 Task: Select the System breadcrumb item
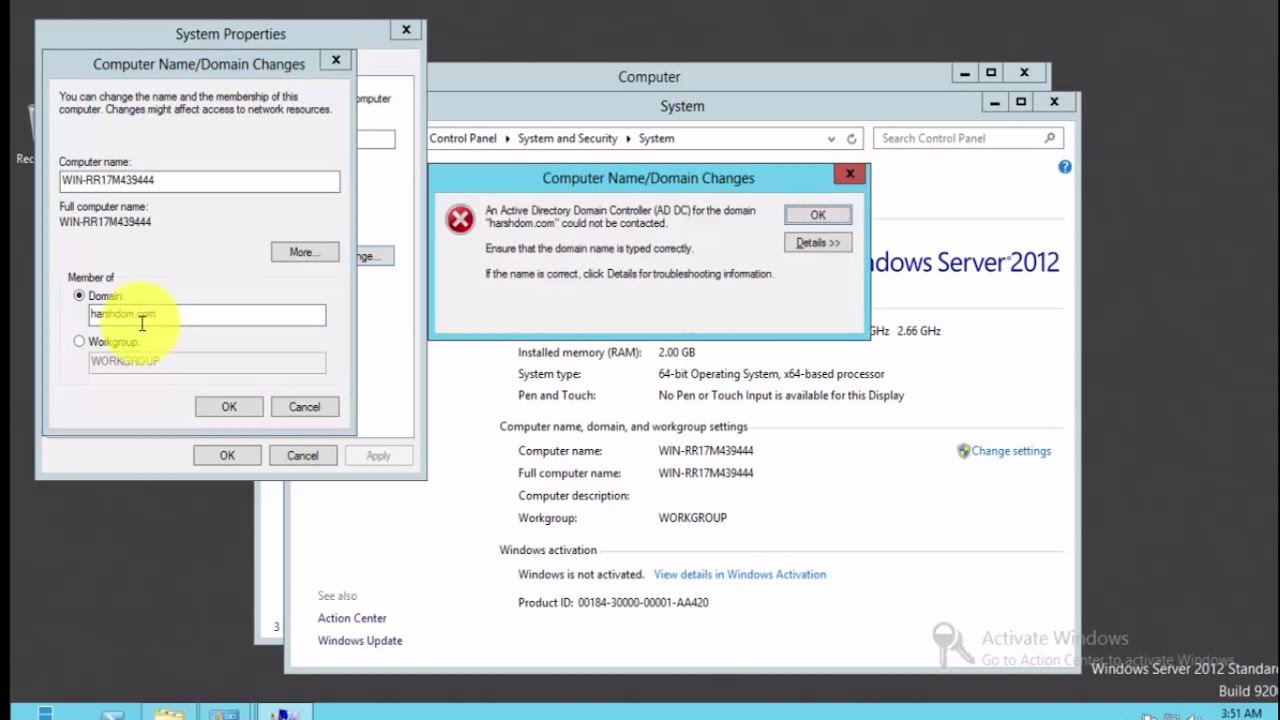coord(657,139)
